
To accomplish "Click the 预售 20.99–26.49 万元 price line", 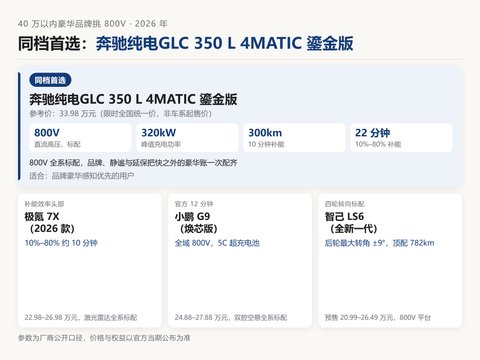I will coord(378,317).
